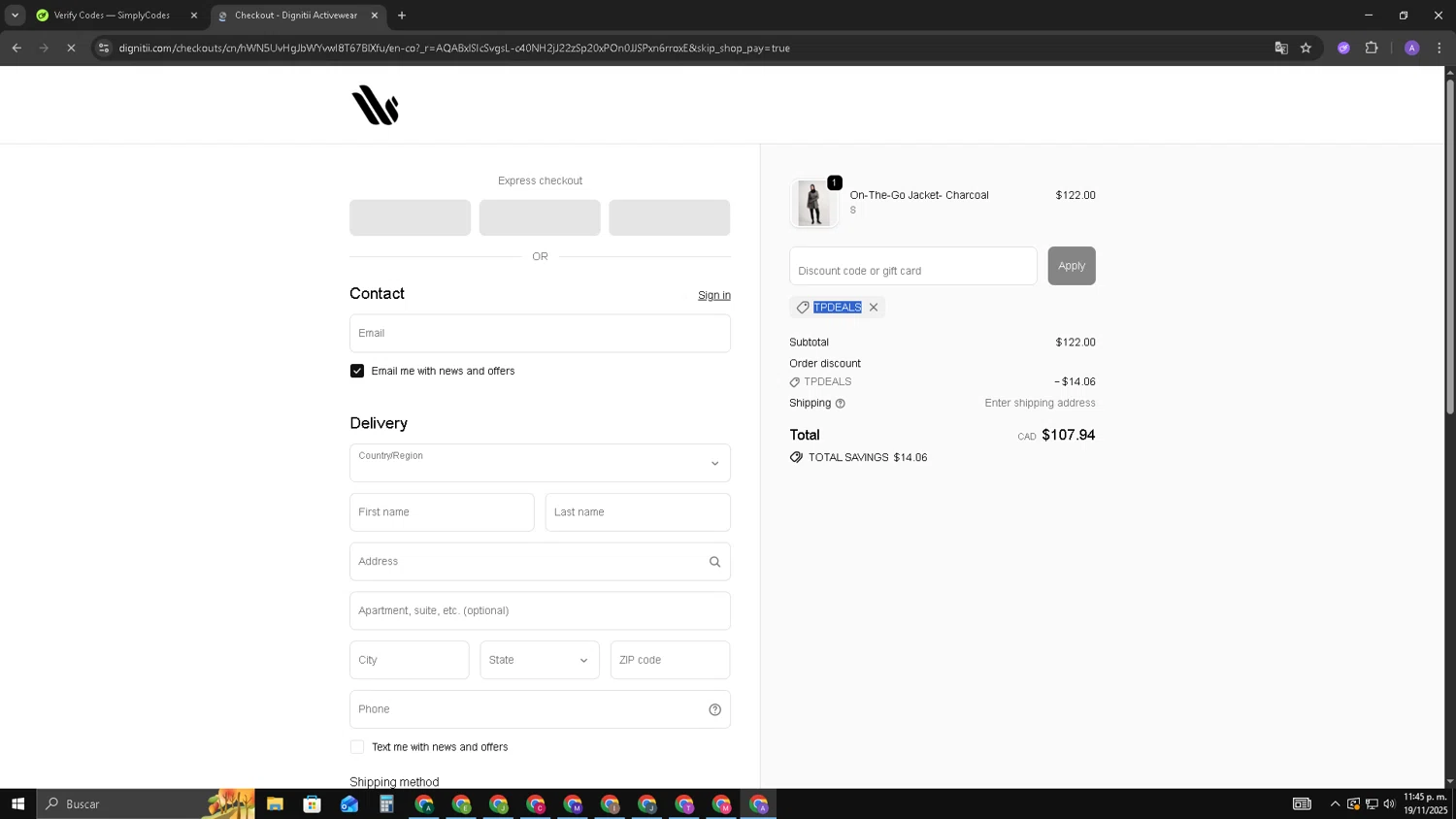Click the purple extension icon in Chrome toolbar

tap(1343, 48)
